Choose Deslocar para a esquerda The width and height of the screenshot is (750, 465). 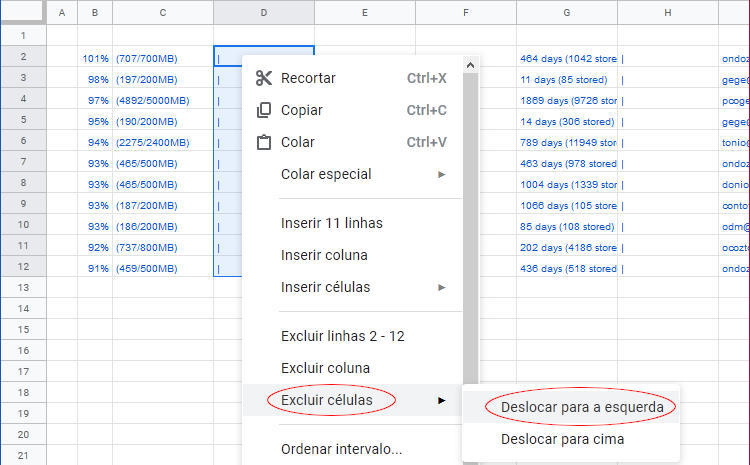[571, 407]
